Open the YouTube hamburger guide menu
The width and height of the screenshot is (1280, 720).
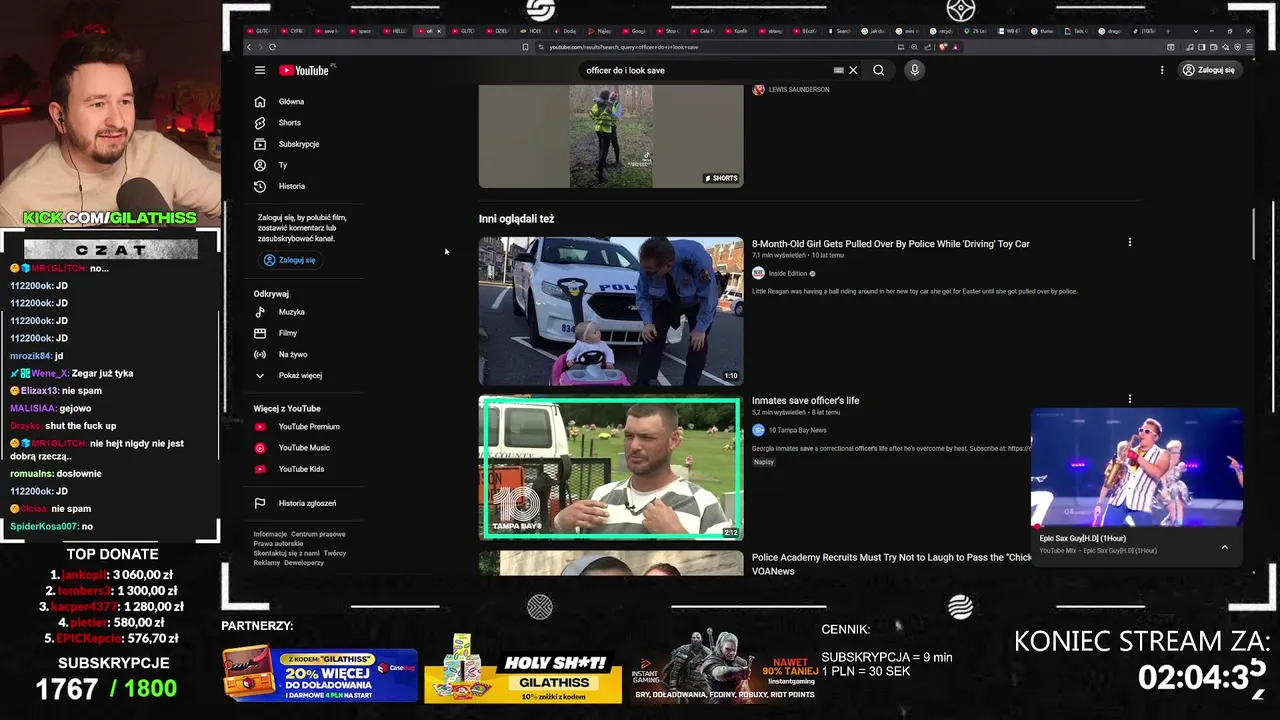(260, 70)
